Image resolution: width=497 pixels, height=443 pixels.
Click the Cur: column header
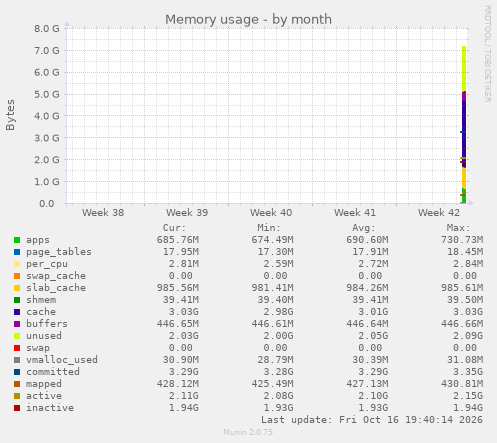[174, 228]
